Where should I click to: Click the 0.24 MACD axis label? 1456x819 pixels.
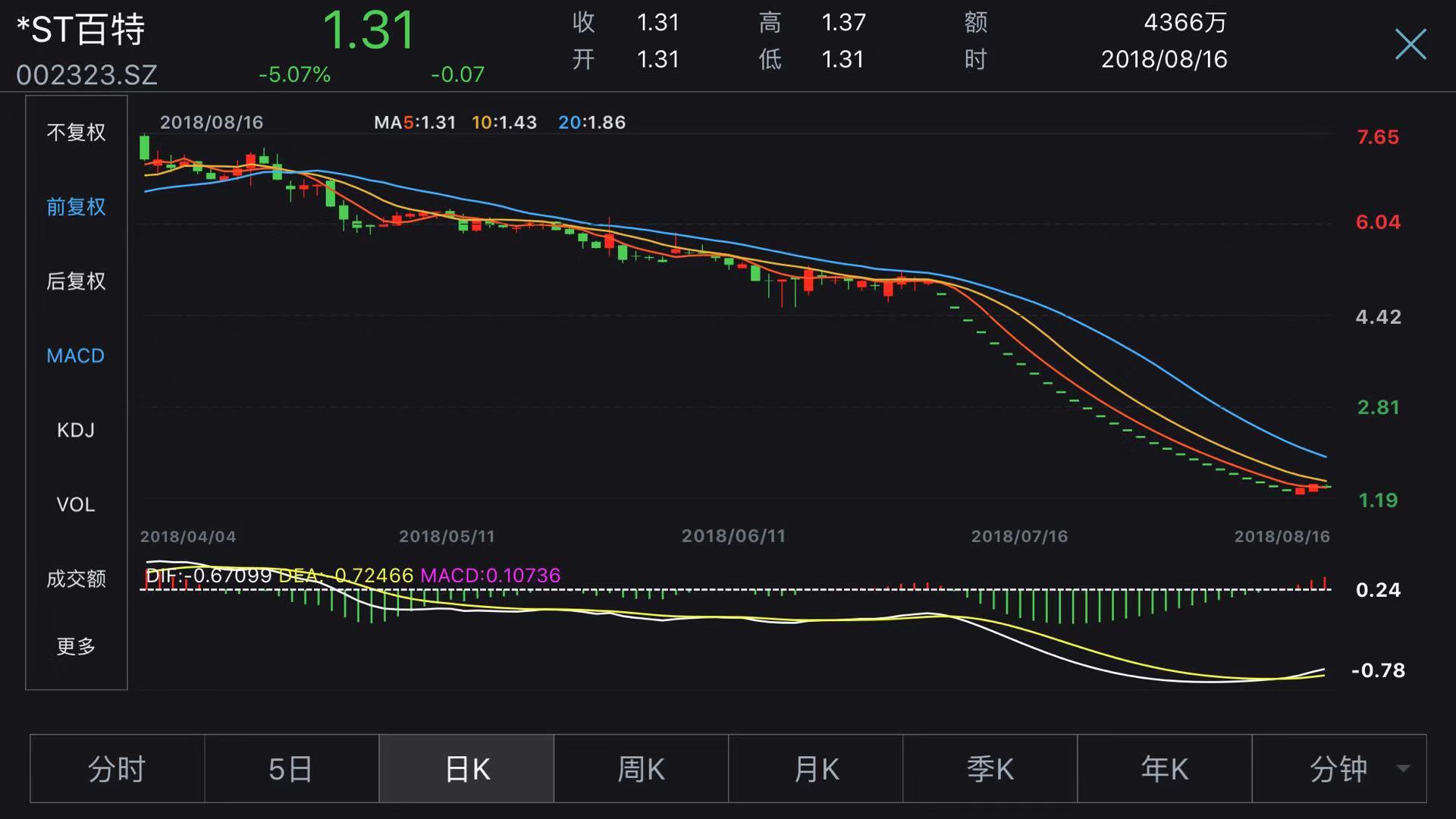[x=1378, y=590]
